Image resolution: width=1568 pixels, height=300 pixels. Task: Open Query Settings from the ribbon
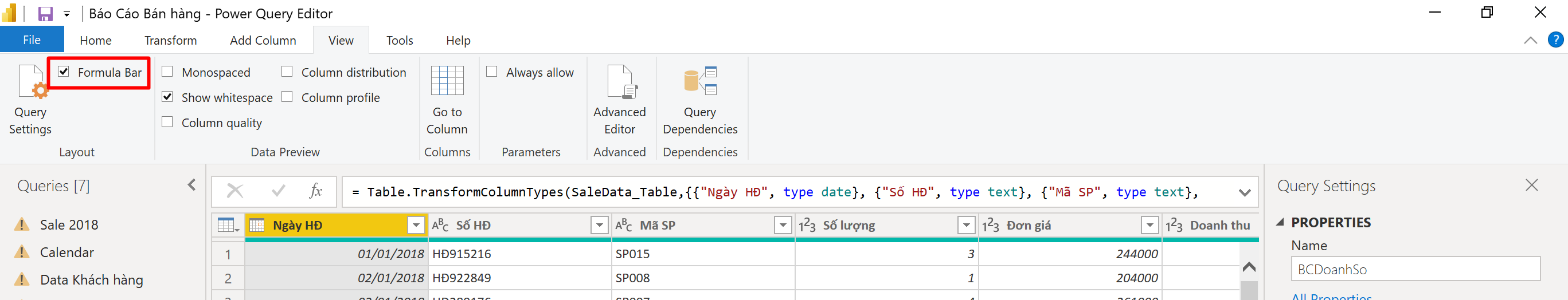(x=30, y=100)
